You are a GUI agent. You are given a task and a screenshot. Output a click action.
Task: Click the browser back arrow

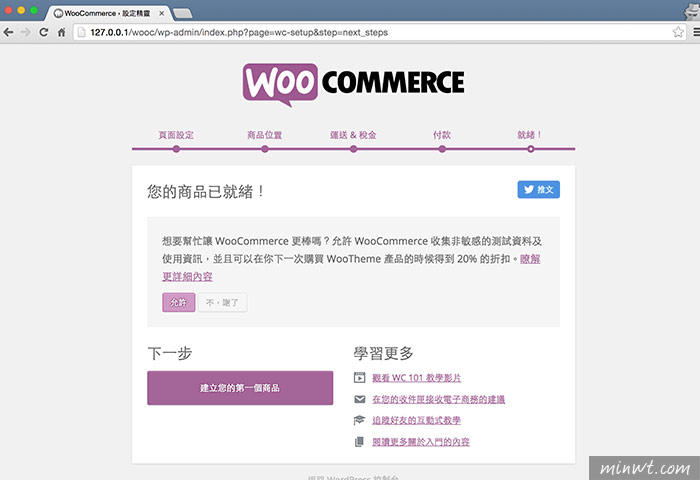tap(8, 32)
